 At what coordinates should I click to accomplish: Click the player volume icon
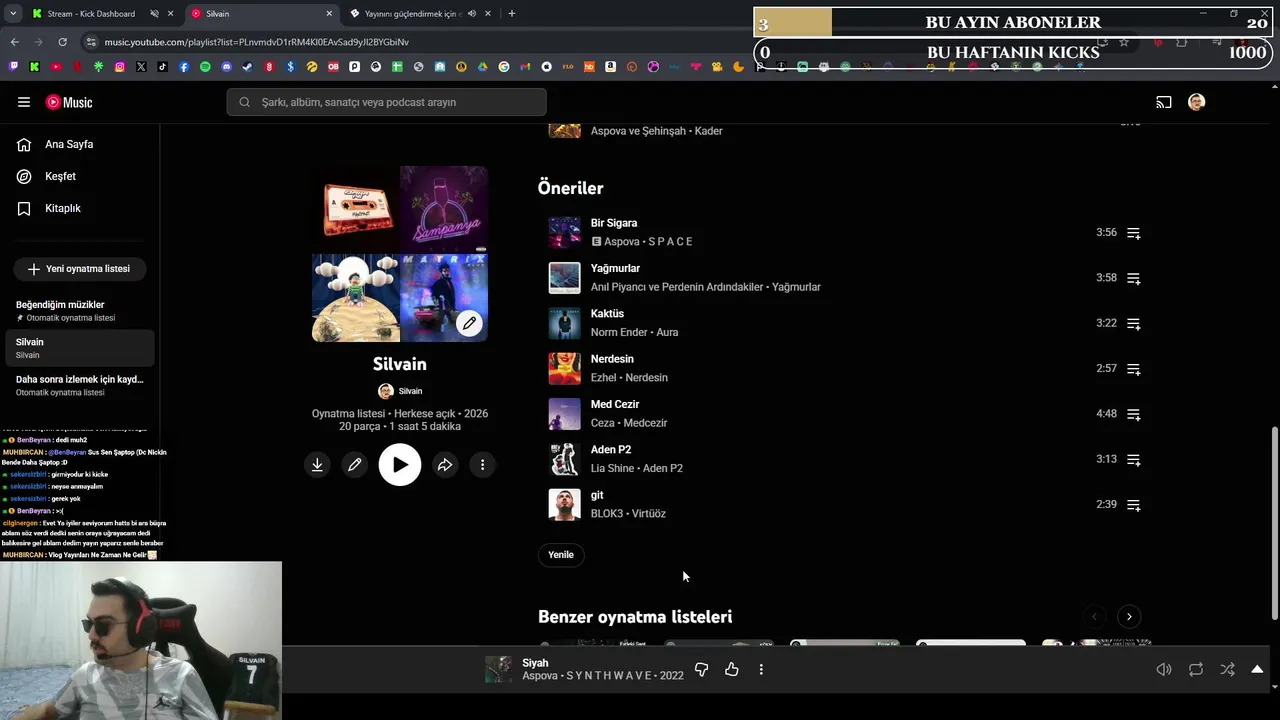(x=1164, y=669)
